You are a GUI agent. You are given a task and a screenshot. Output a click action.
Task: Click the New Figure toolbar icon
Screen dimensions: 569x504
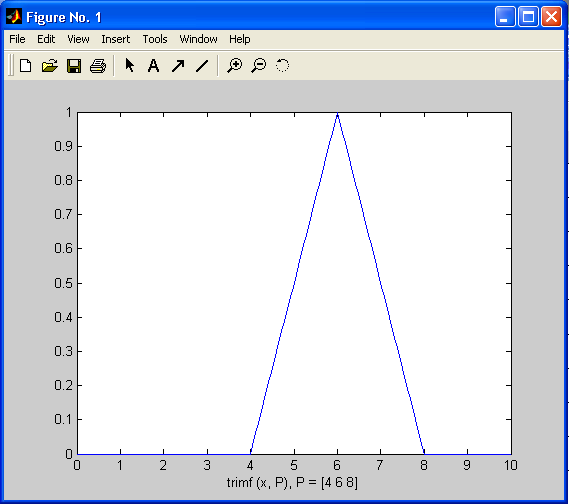pos(25,66)
